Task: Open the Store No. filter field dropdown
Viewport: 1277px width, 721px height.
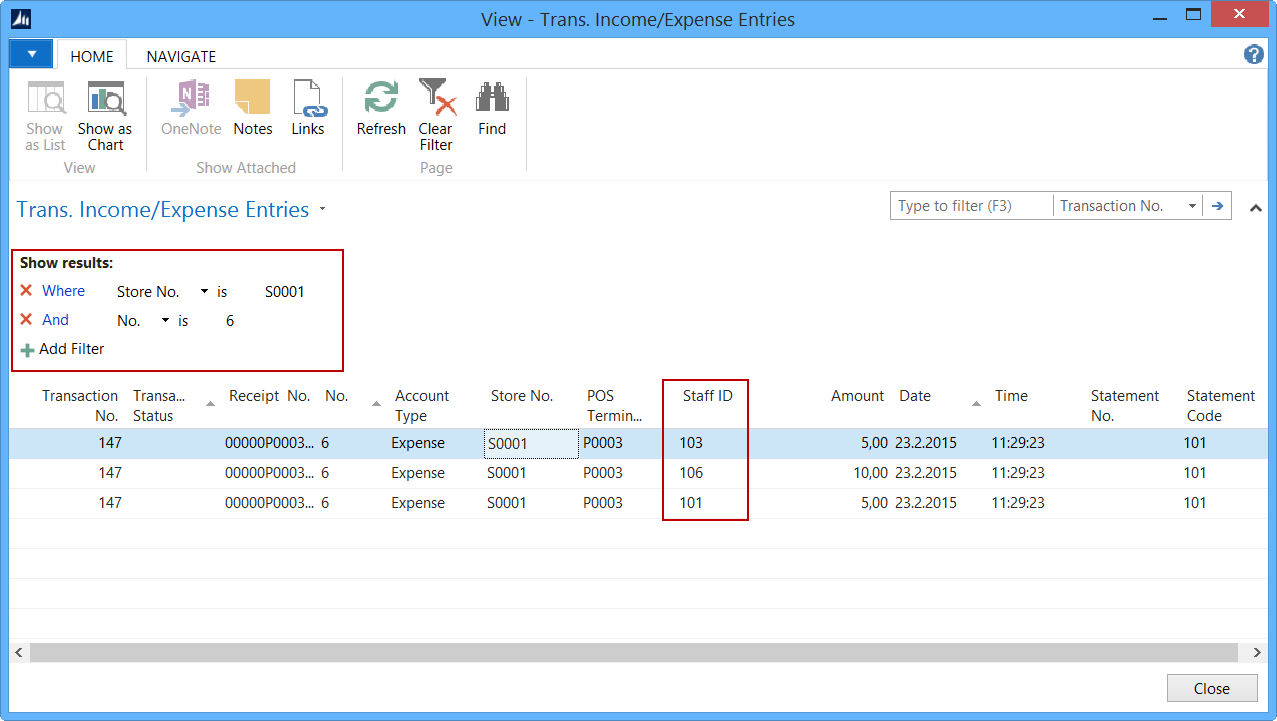Action: point(204,292)
